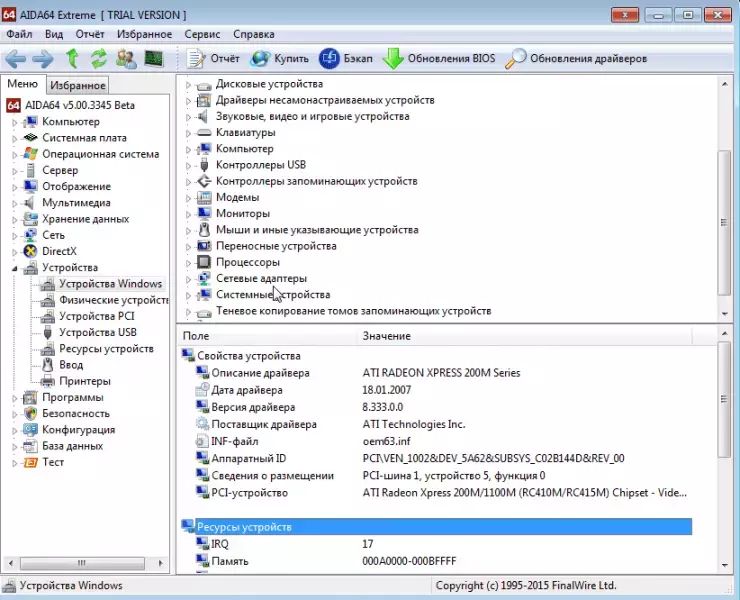Open the Избранное menu in menu bar
The height and width of the screenshot is (600, 740).
(144, 34)
